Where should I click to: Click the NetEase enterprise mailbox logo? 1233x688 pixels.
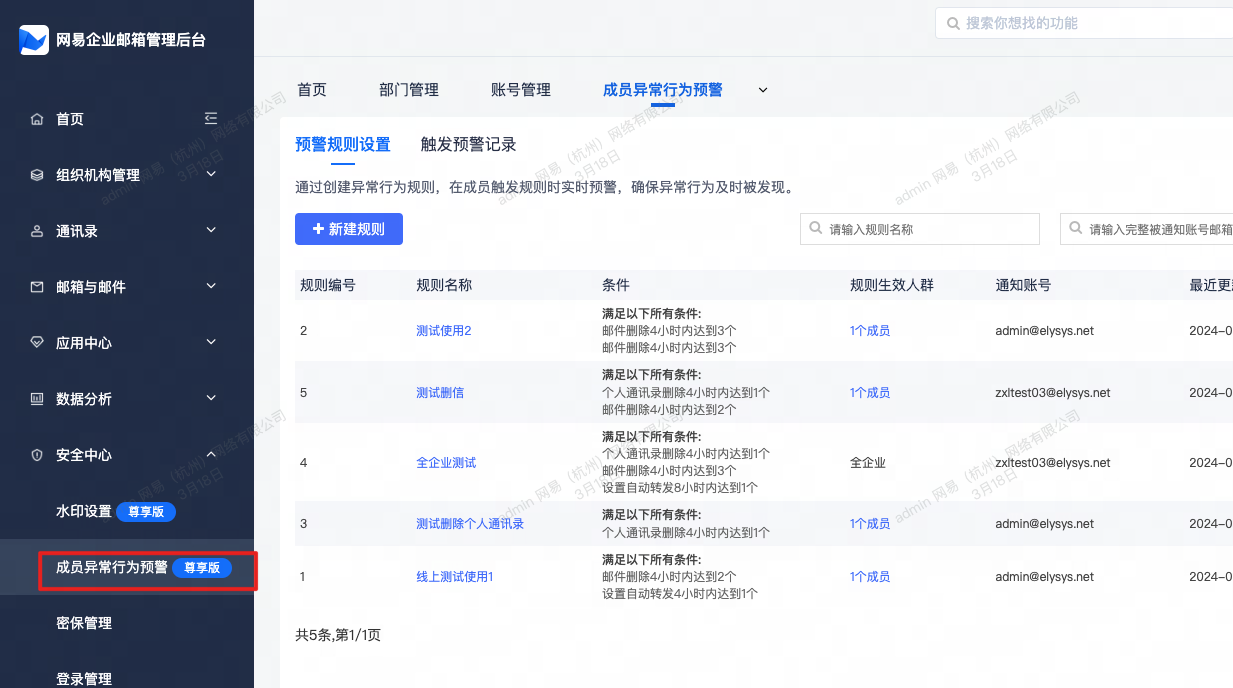(x=34, y=40)
